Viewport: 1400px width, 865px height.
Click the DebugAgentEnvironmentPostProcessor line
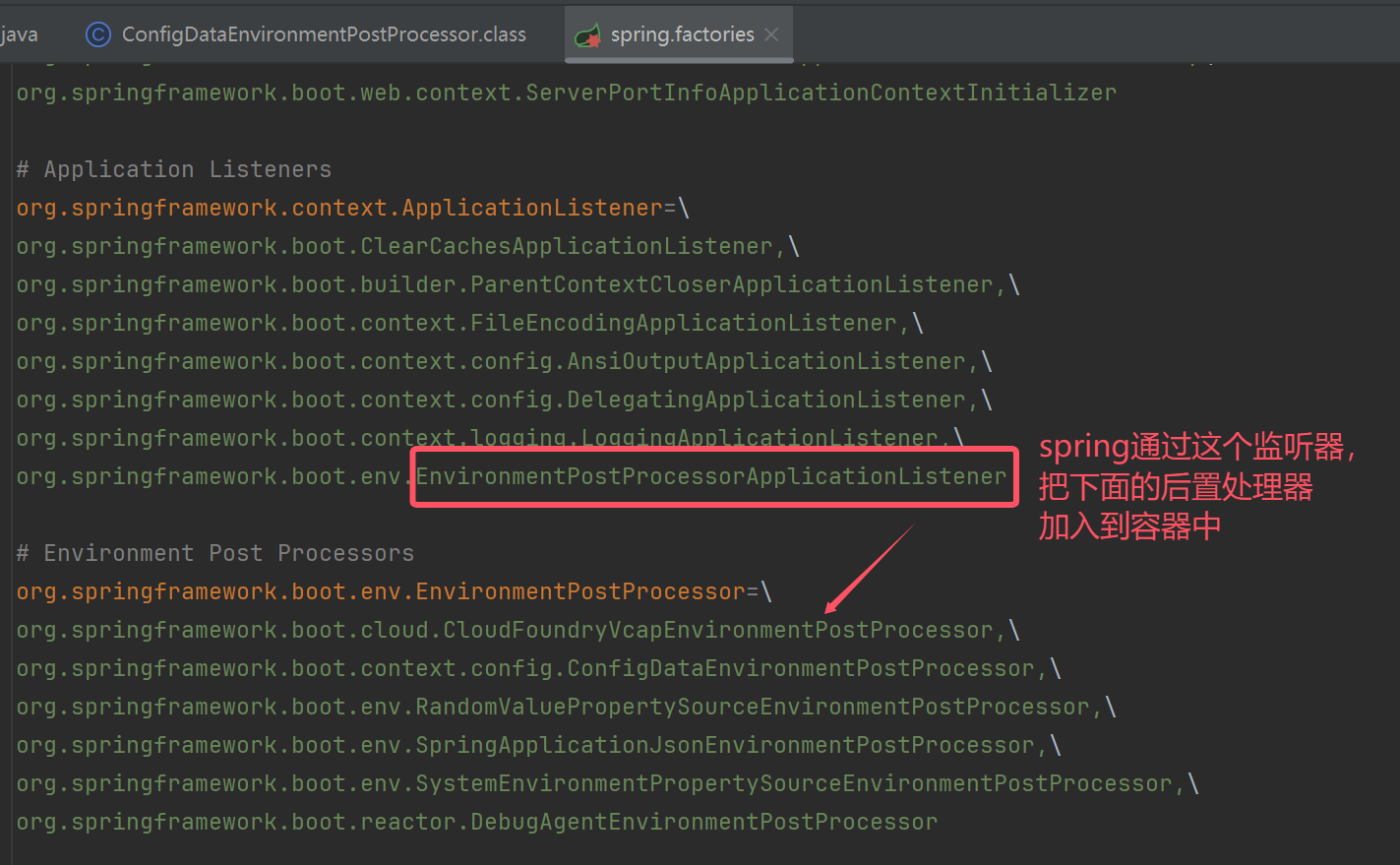click(x=476, y=822)
